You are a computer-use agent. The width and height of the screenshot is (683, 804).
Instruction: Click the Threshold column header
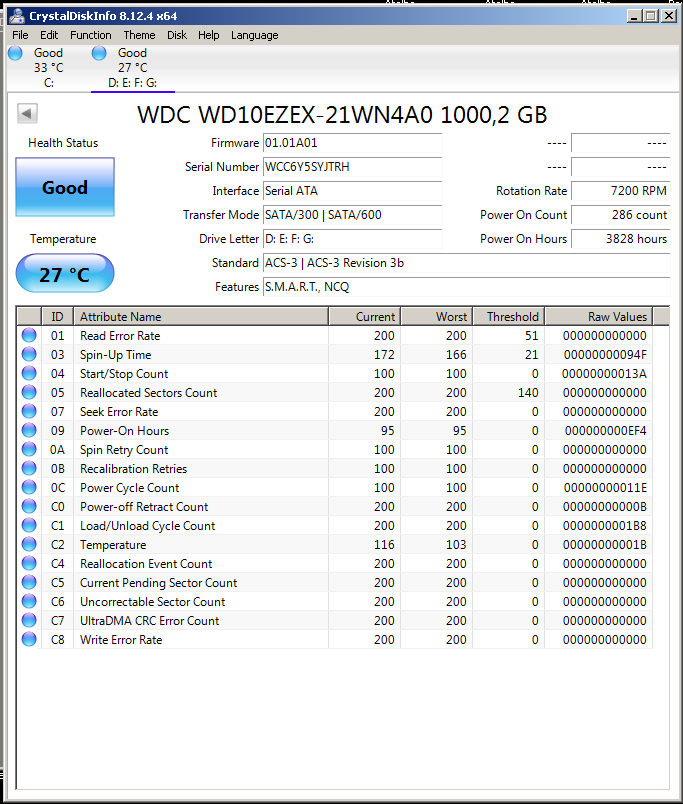tap(509, 316)
